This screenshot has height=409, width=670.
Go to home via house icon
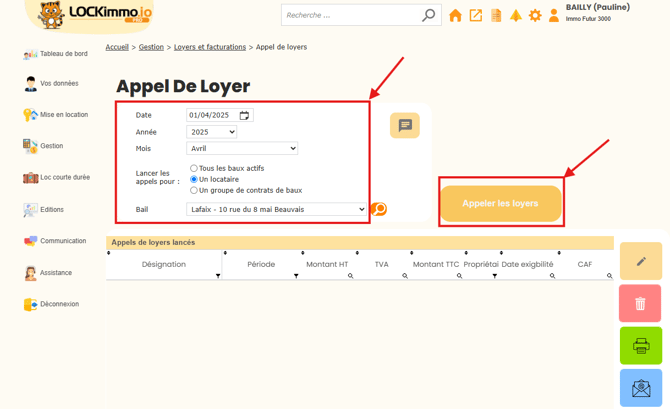point(455,15)
